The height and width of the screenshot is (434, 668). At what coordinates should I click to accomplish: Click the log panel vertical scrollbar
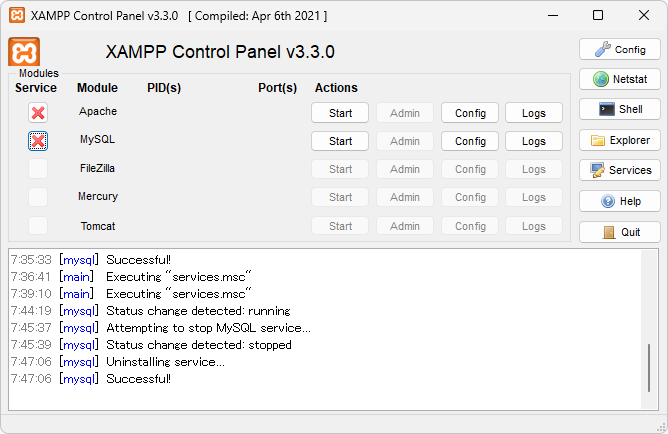click(649, 368)
